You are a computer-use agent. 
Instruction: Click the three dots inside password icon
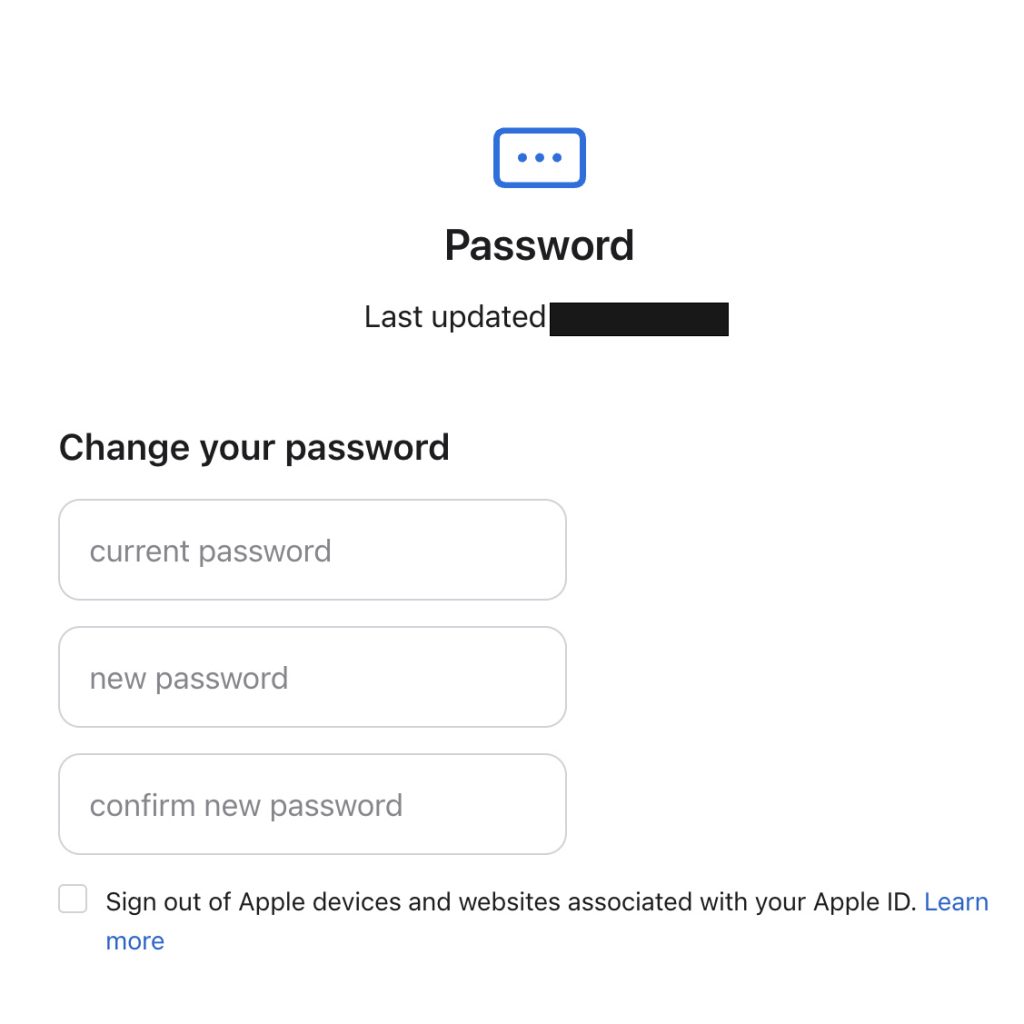(539, 157)
